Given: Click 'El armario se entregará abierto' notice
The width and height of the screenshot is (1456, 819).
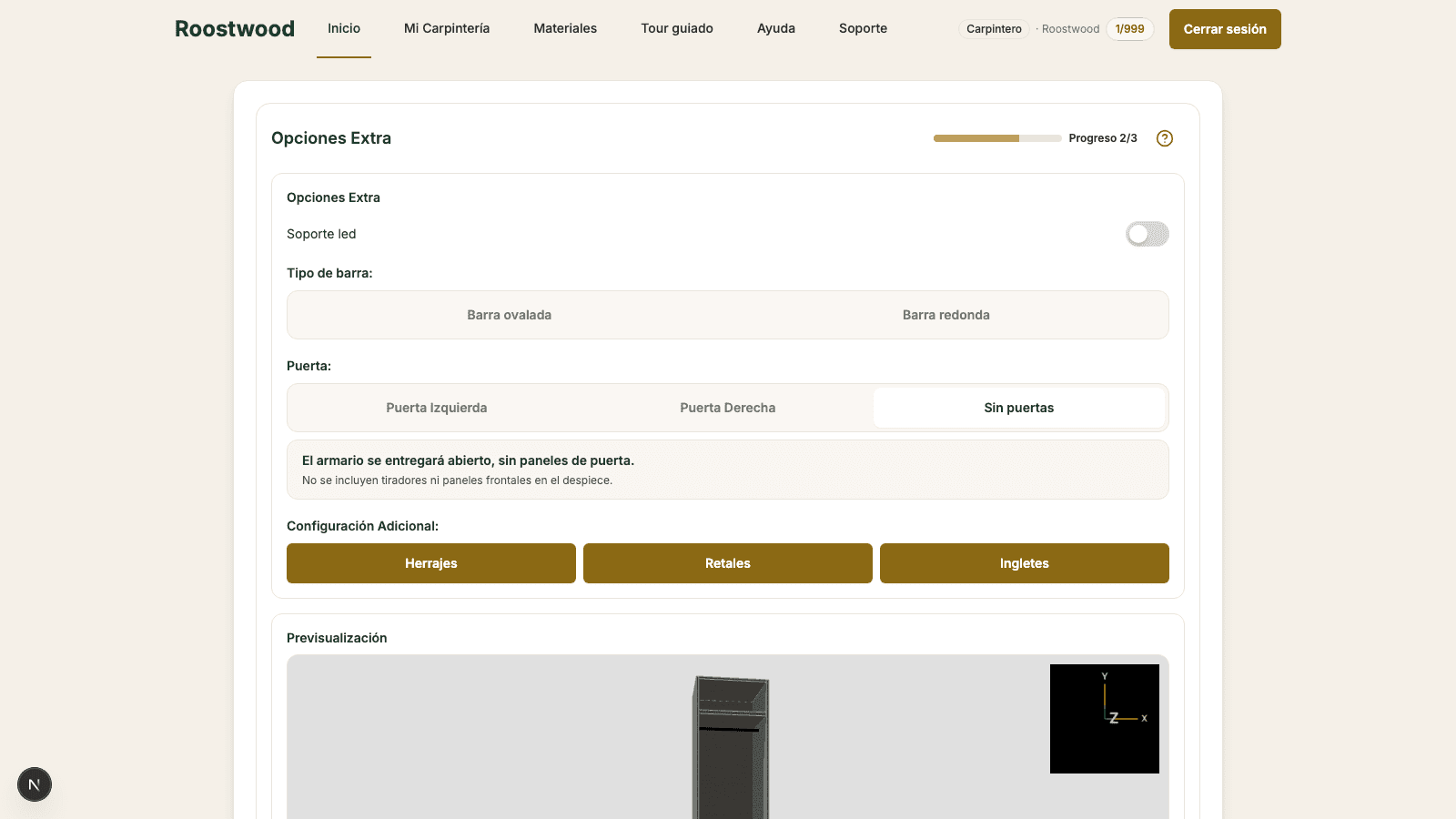Looking at the screenshot, I should coord(728,470).
